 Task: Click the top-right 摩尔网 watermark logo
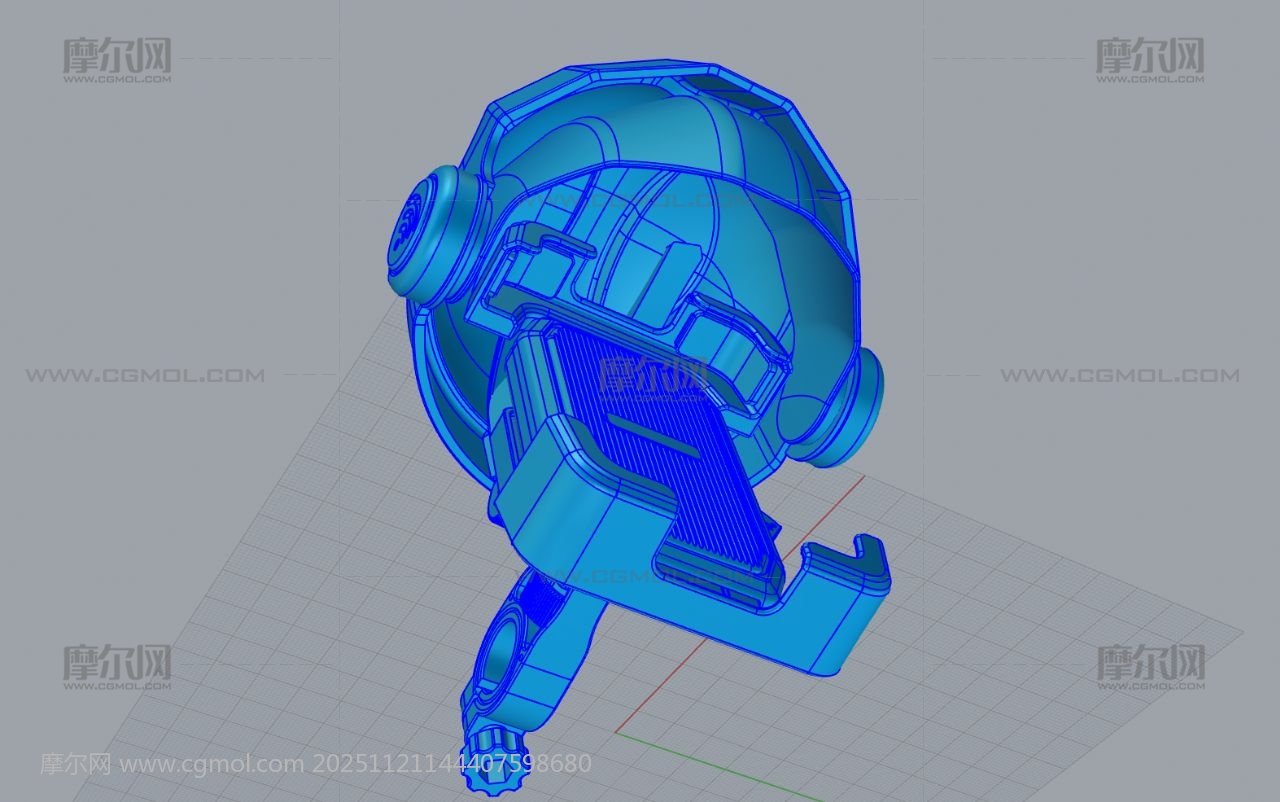pos(1149,59)
